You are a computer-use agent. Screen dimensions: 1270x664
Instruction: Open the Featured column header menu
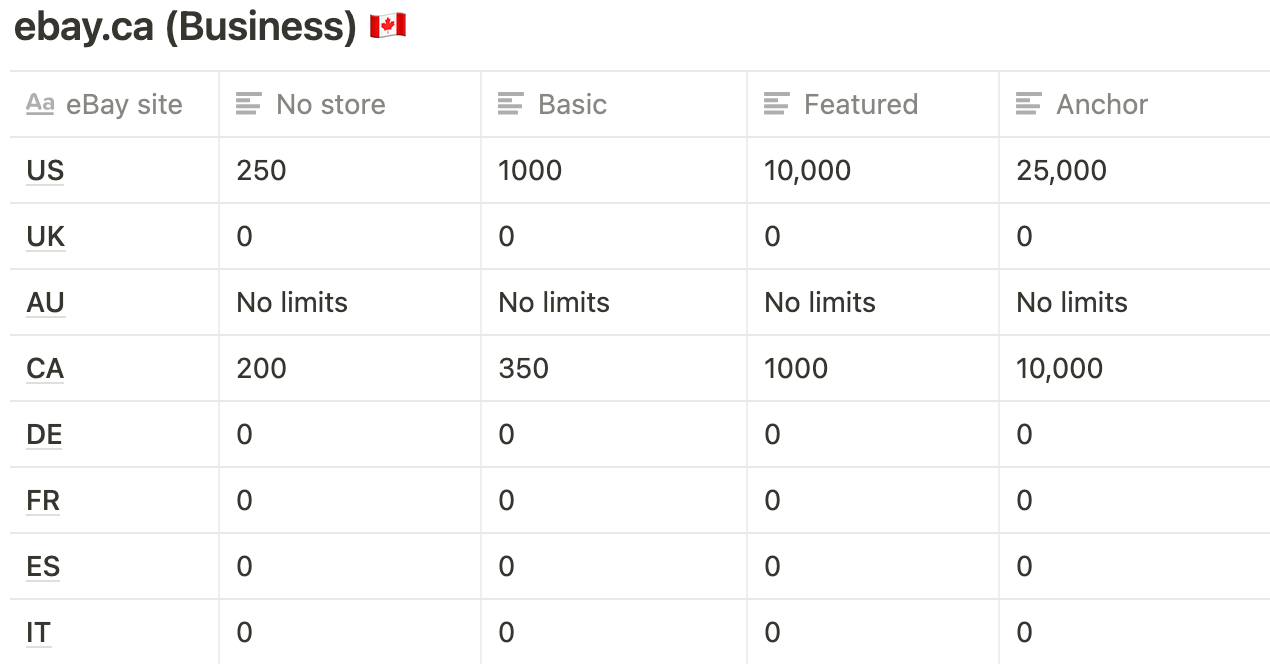tap(872, 104)
